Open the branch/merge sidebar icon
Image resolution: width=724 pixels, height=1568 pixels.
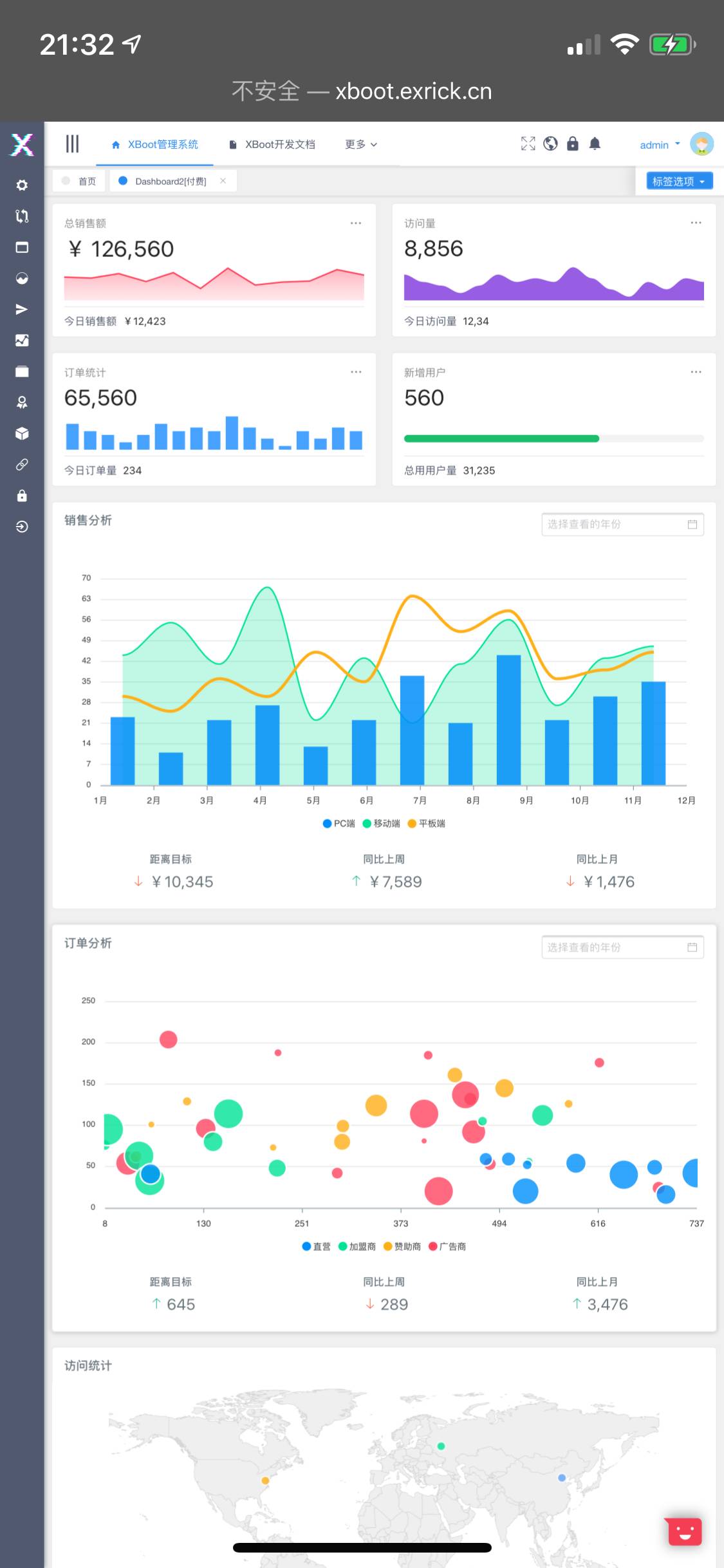point(22,216)
